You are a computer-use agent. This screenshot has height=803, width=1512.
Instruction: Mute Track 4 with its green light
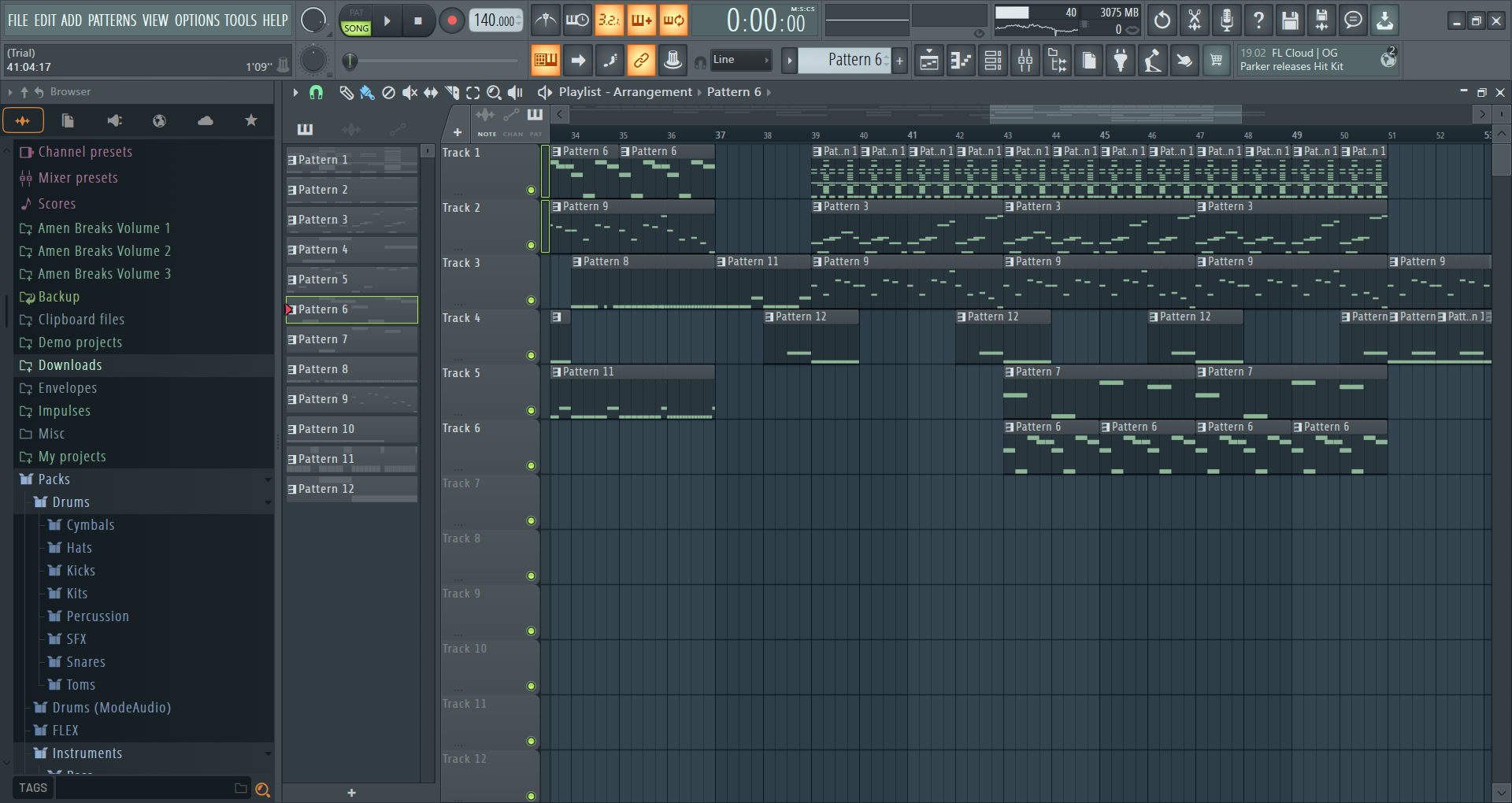pyautogui.click(x=531, y=355)
